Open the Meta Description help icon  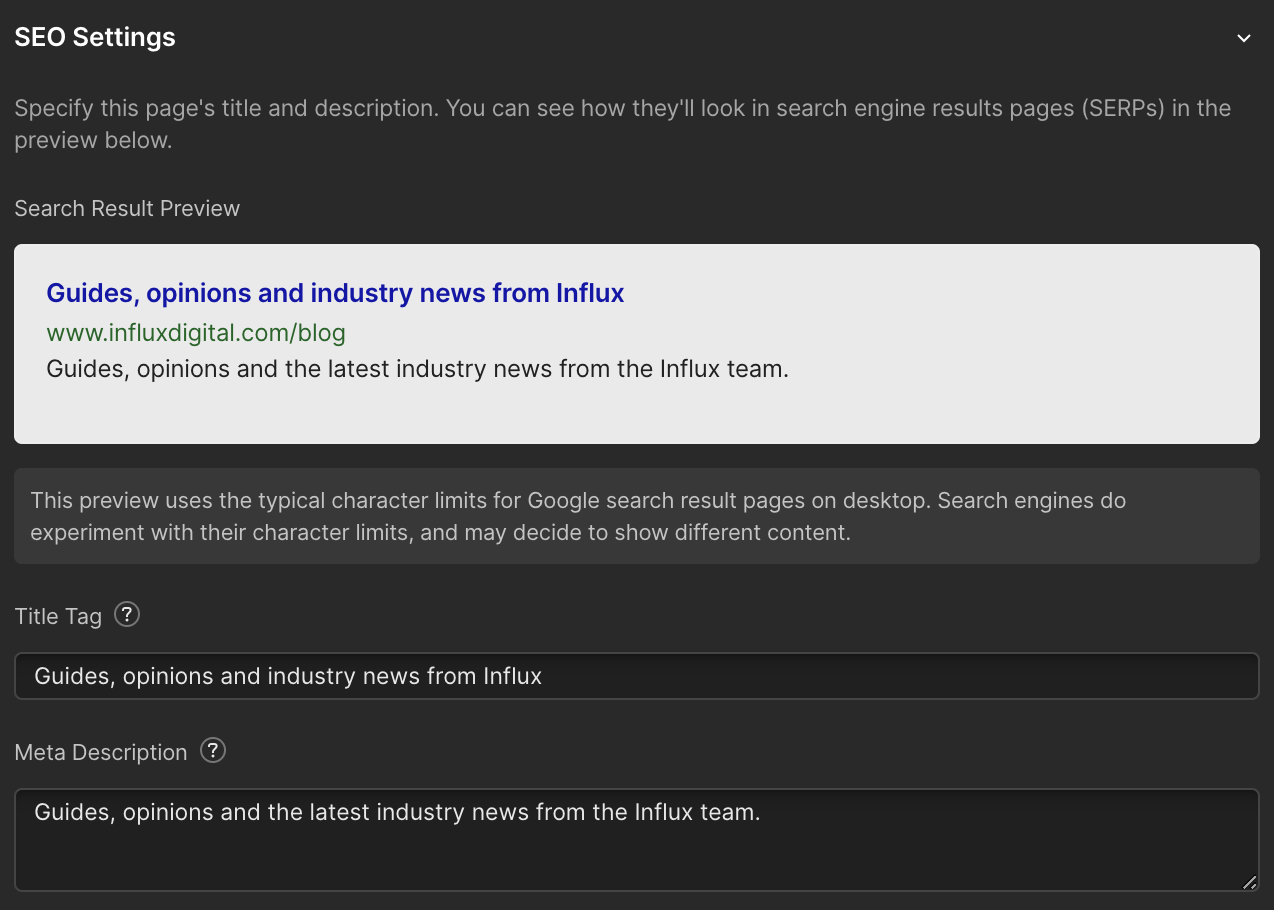(213, 750)
